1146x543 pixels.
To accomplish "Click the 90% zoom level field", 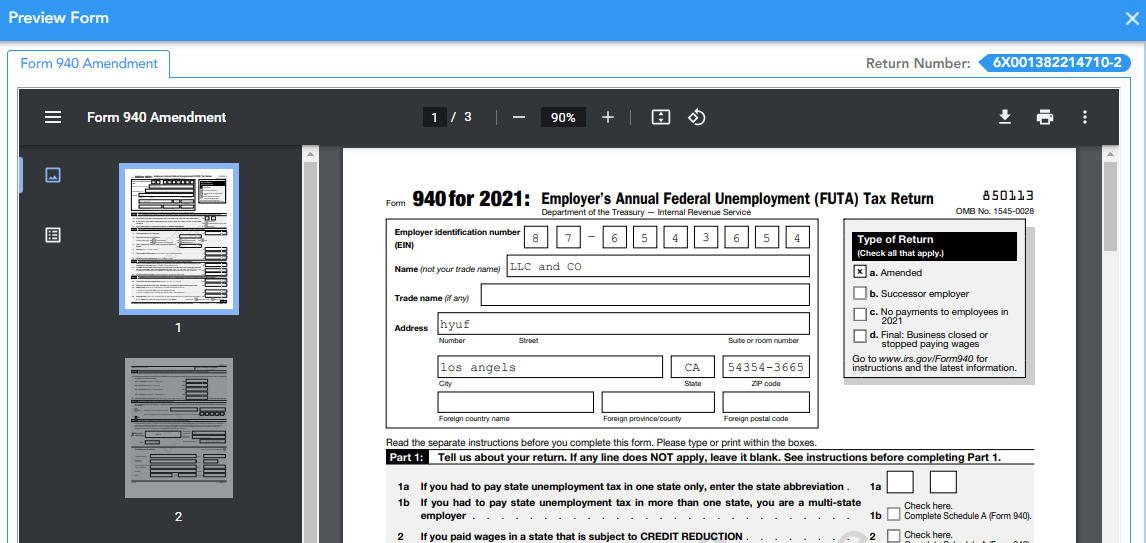I will (x=563, y=117).
